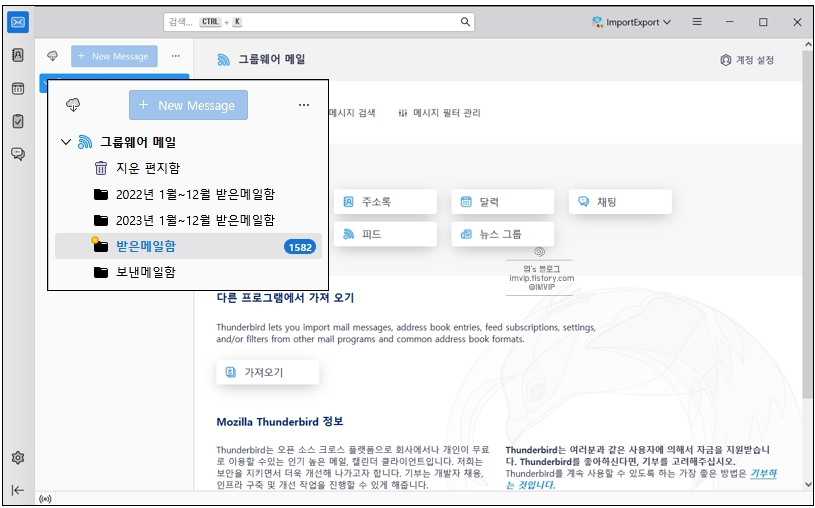This screenshot has width=815, height=508.
Task: Open 2022년 1월~12월 받은메일함 folder
Action: click(x=189, y=194)
